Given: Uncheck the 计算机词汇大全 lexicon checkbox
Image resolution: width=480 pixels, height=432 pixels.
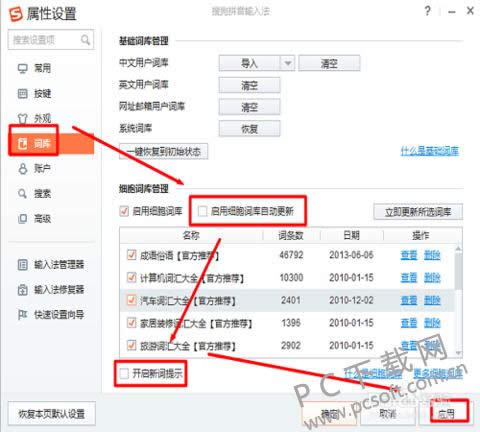Looking at the screenshot, I should (131, 277).
